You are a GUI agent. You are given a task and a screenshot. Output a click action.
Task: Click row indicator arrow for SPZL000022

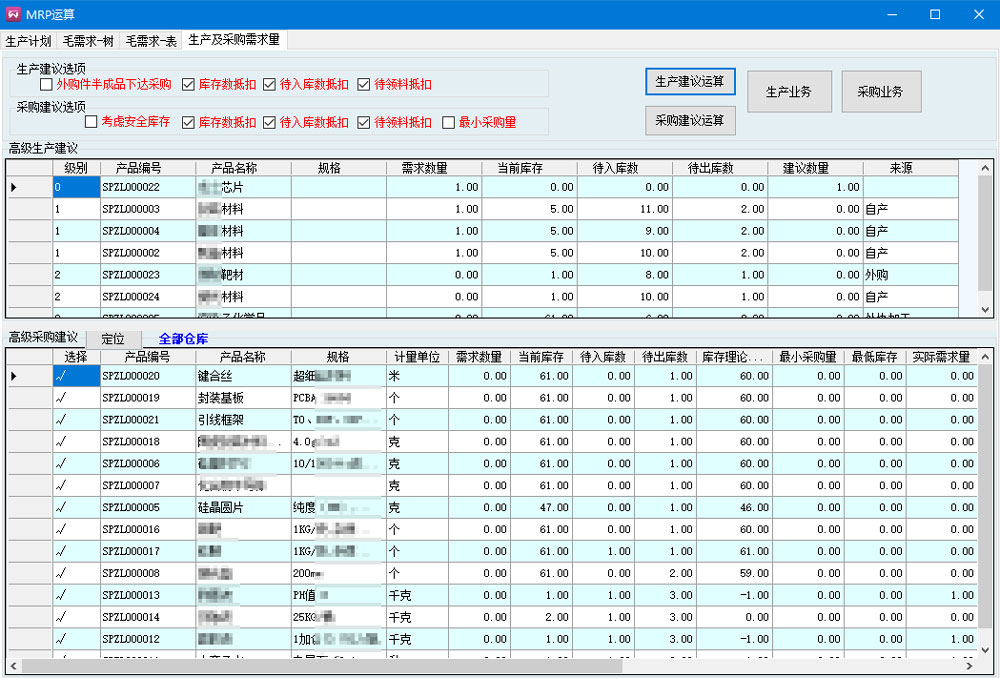pyautogui.click(x=14, y=187)
